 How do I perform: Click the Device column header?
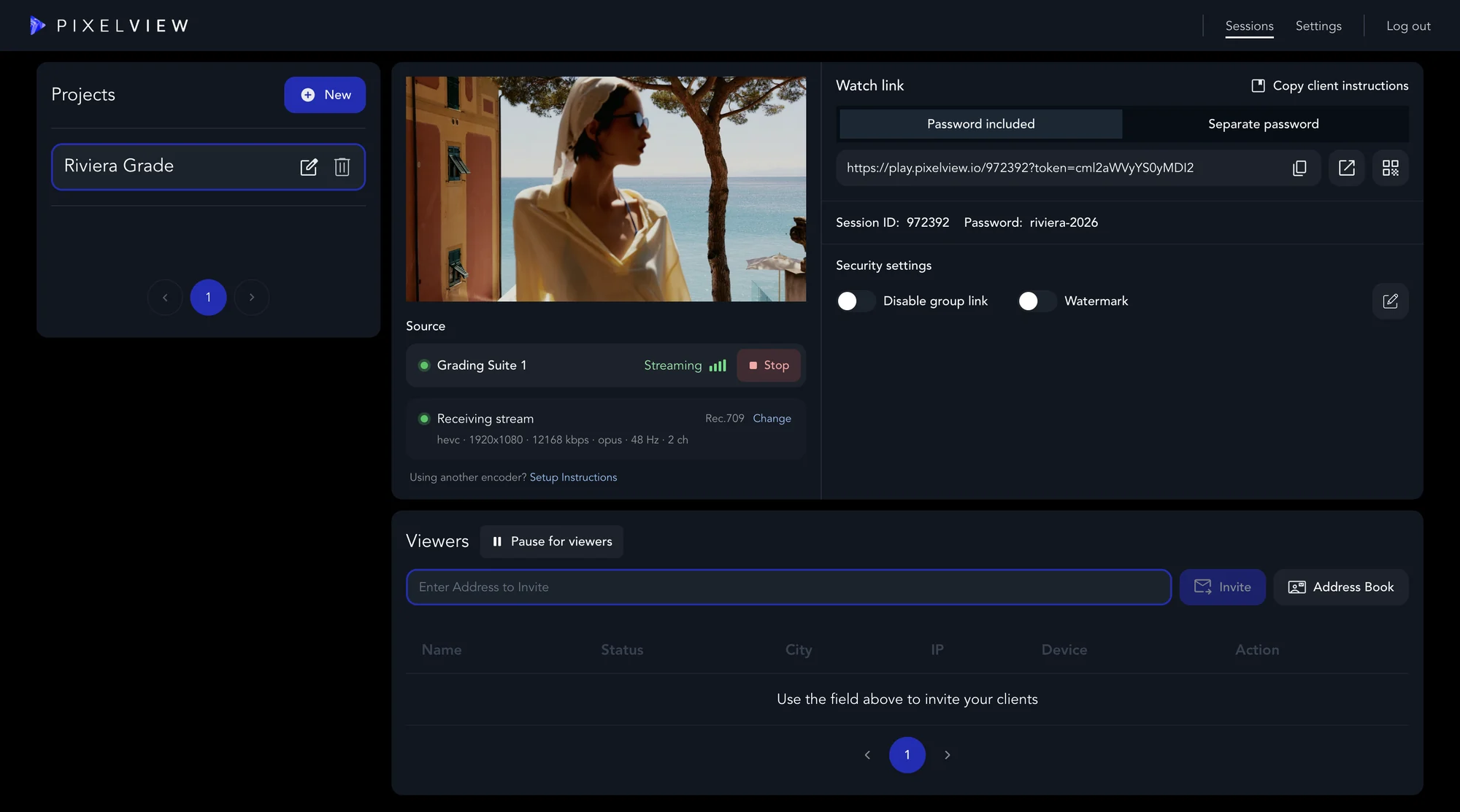pos(1064,650)
